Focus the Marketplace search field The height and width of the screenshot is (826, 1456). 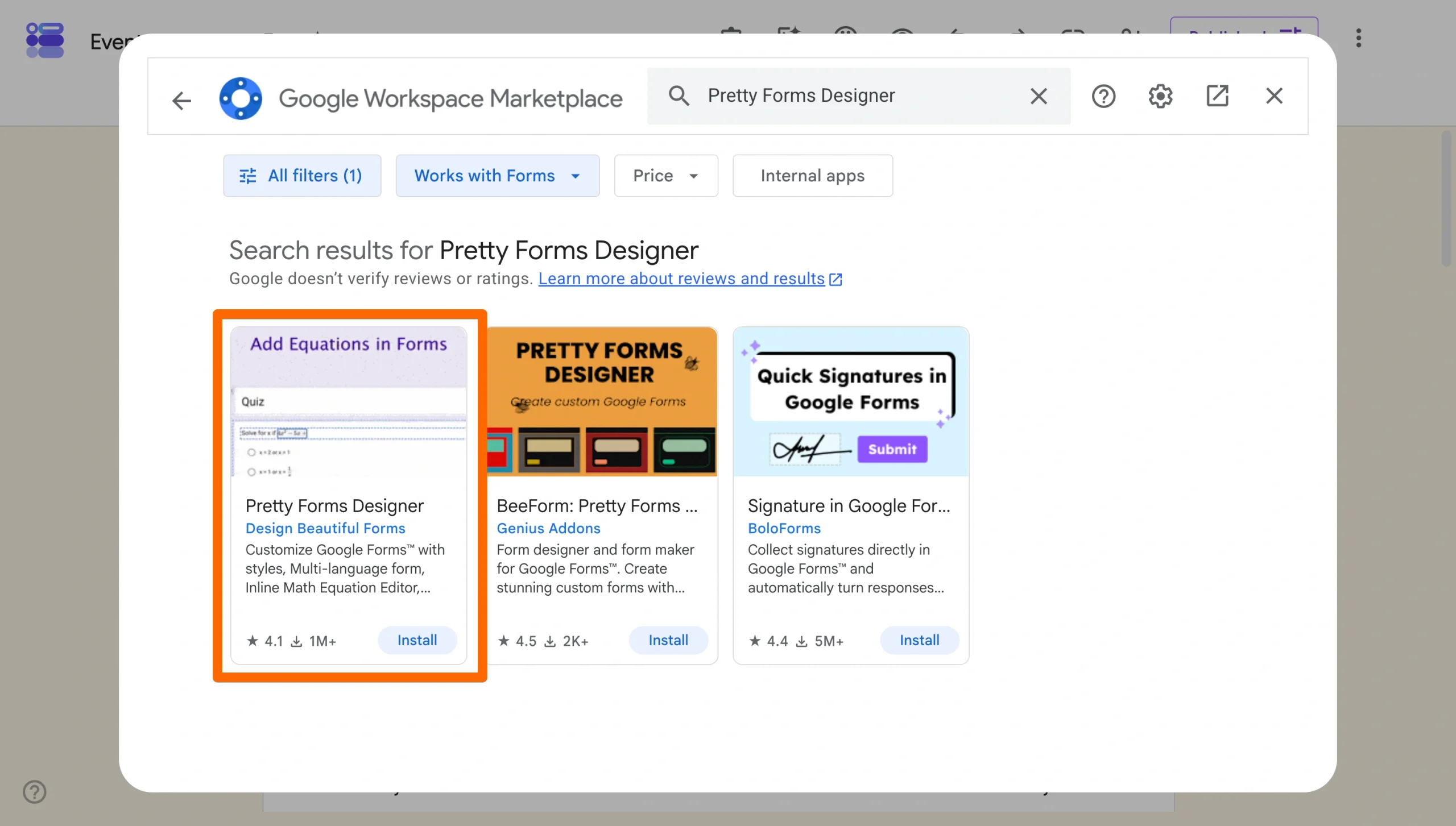point(859,96)
